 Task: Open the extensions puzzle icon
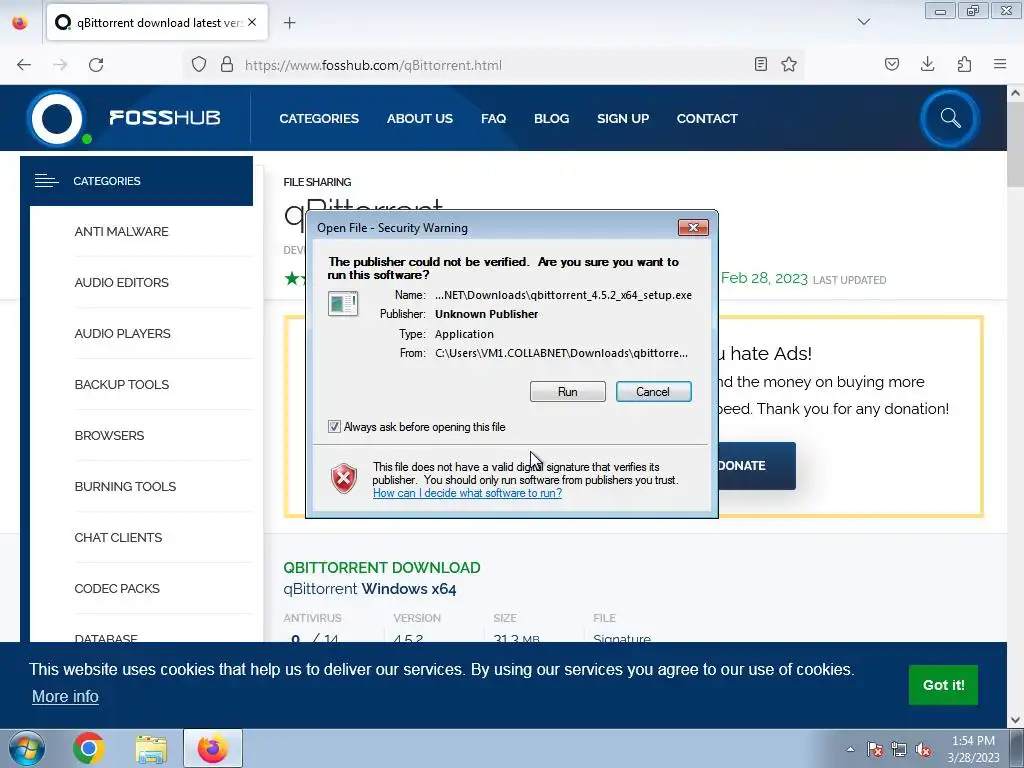[x=964, y=65]
